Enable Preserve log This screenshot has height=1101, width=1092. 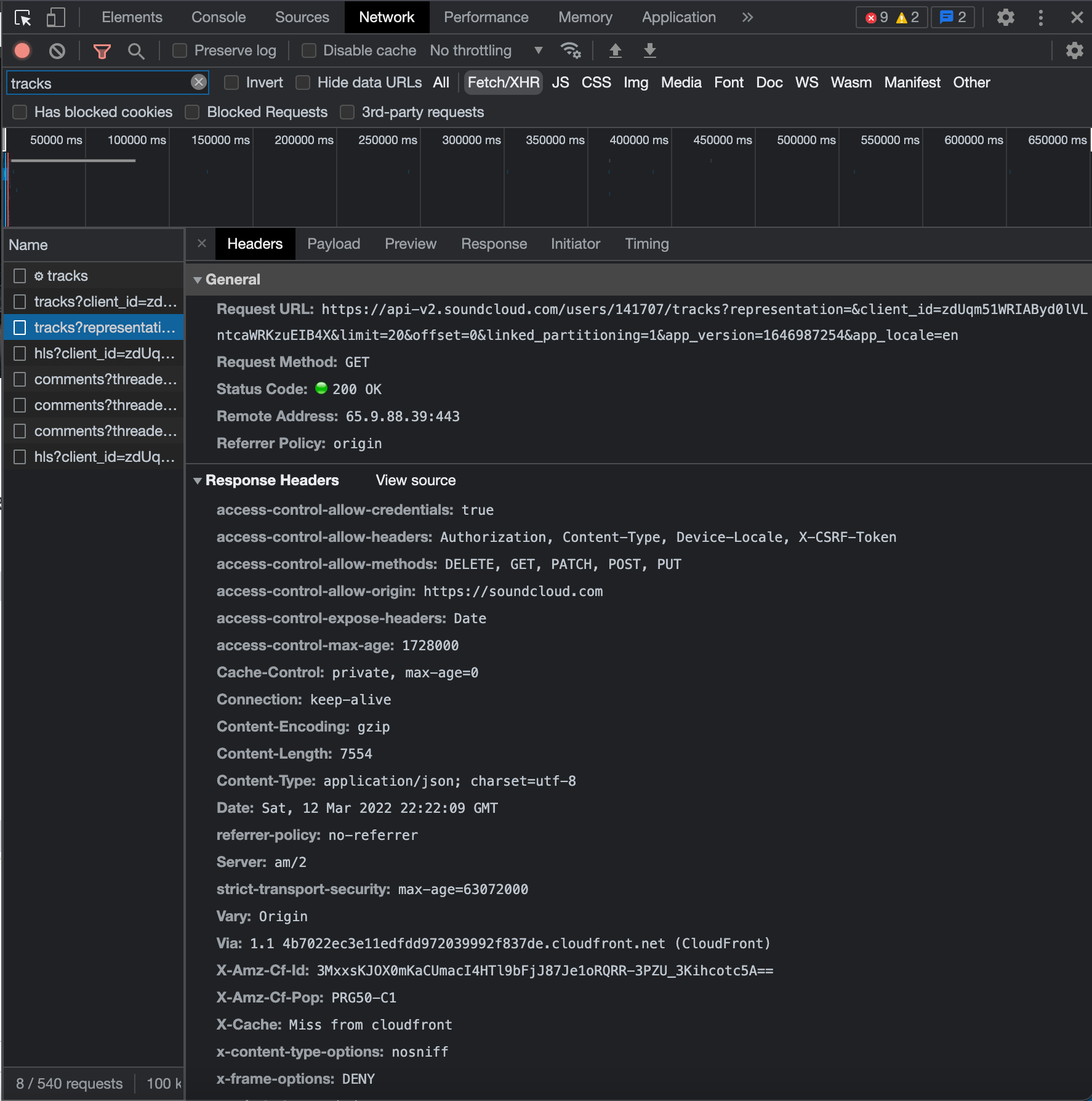[179, 50]
